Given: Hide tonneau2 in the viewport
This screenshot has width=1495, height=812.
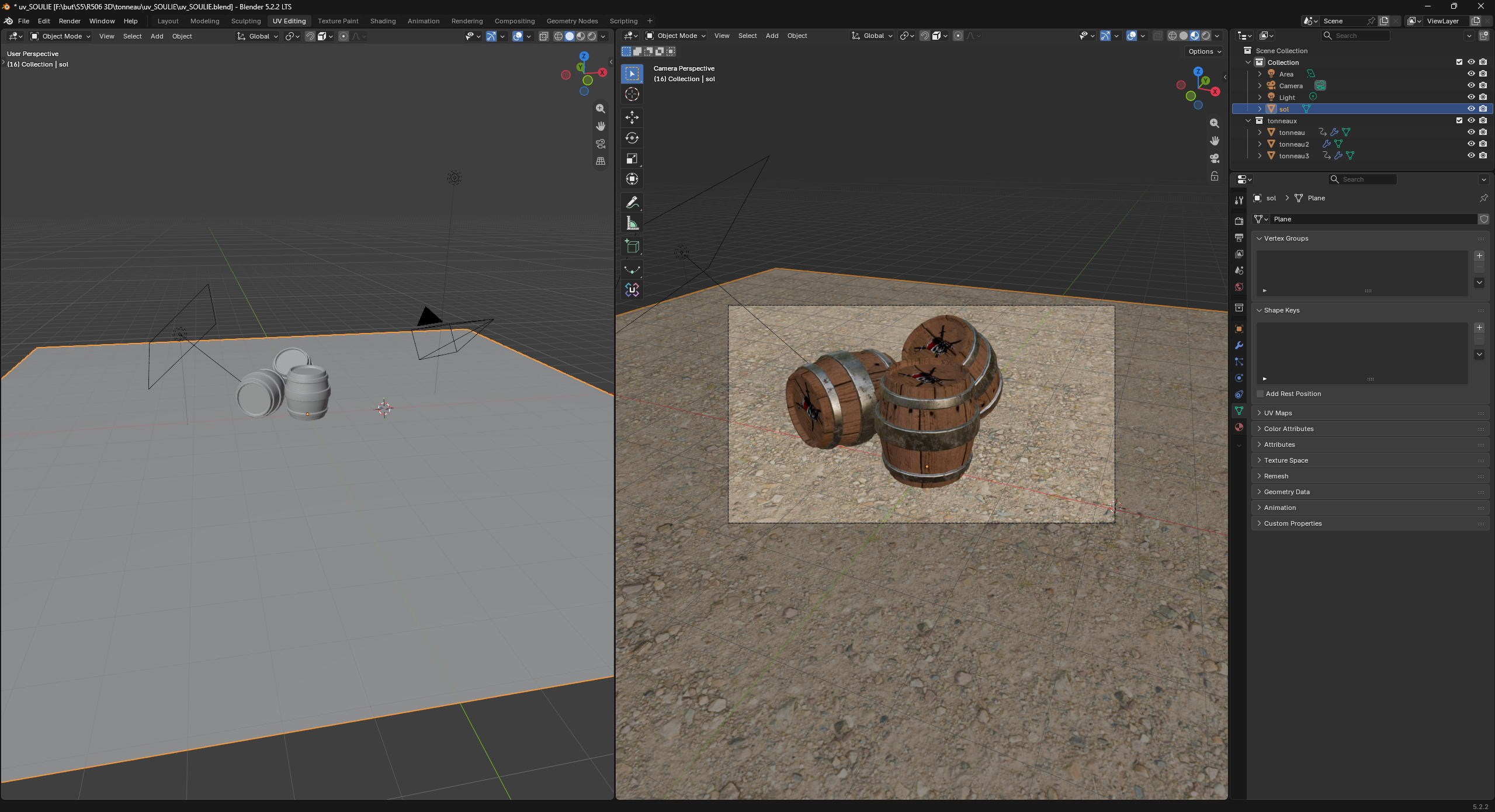Looking at the screenshot, I should [x=1471, y=144].
